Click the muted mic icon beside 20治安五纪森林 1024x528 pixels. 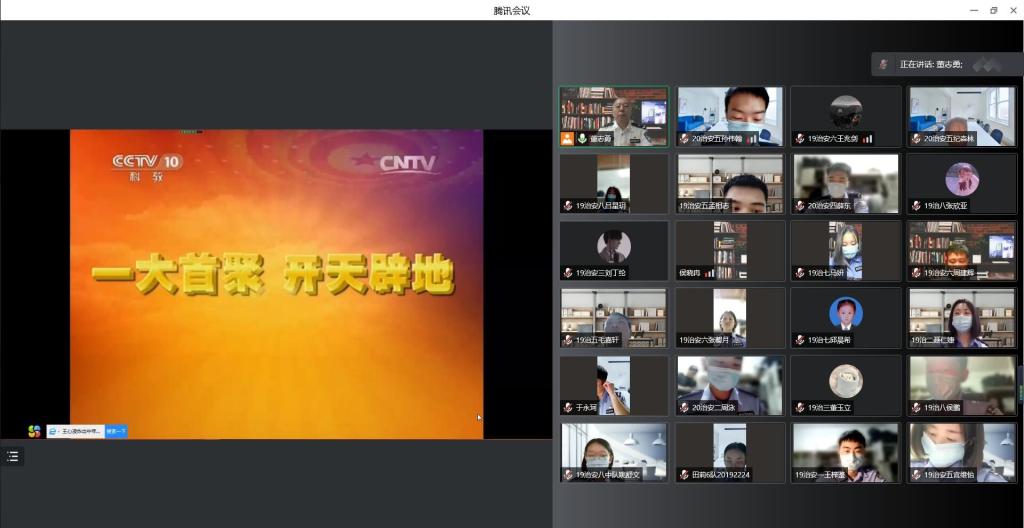pos(916,139)
